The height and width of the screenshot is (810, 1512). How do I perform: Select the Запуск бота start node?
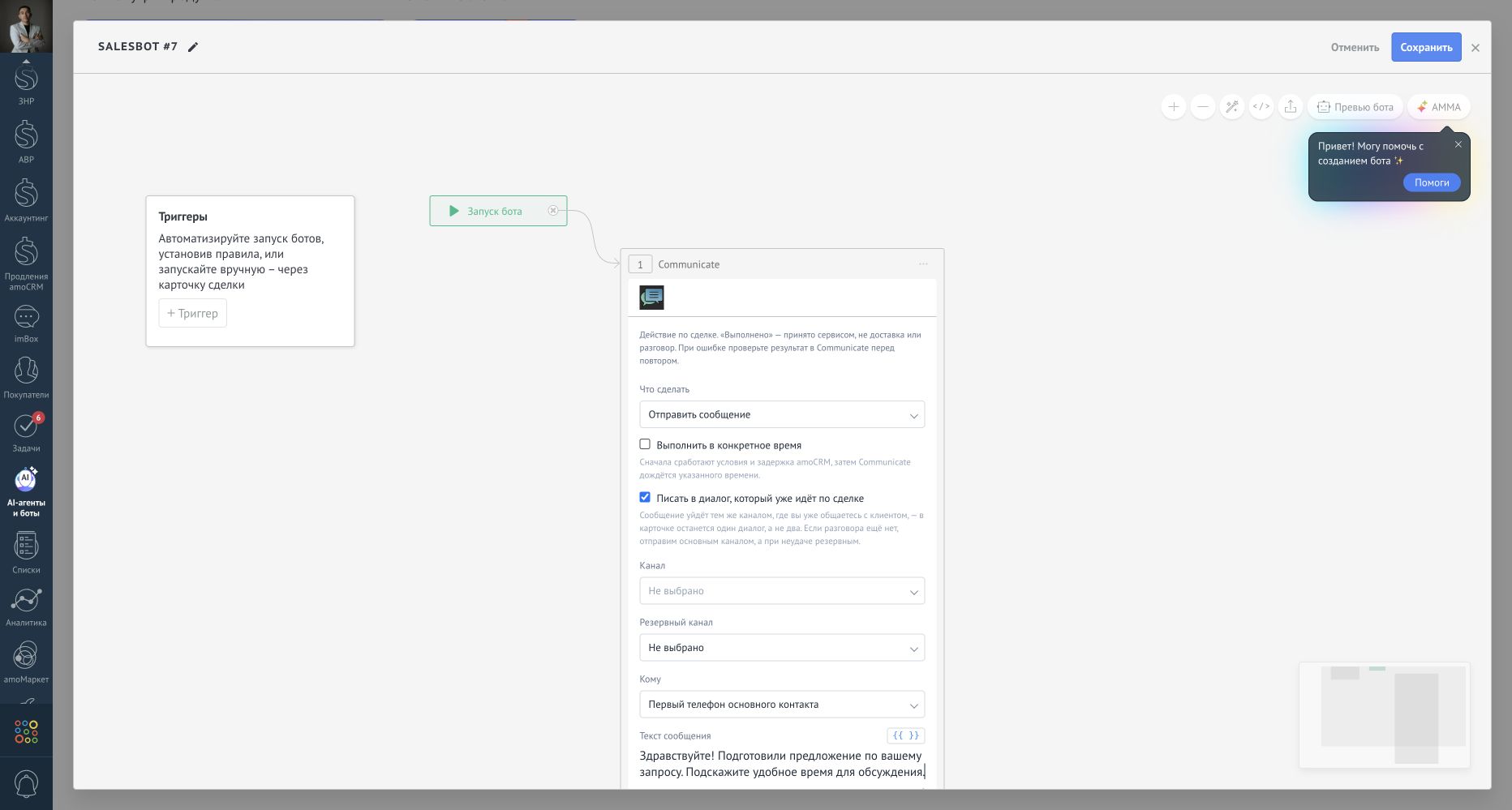click(x=498, y=211)
